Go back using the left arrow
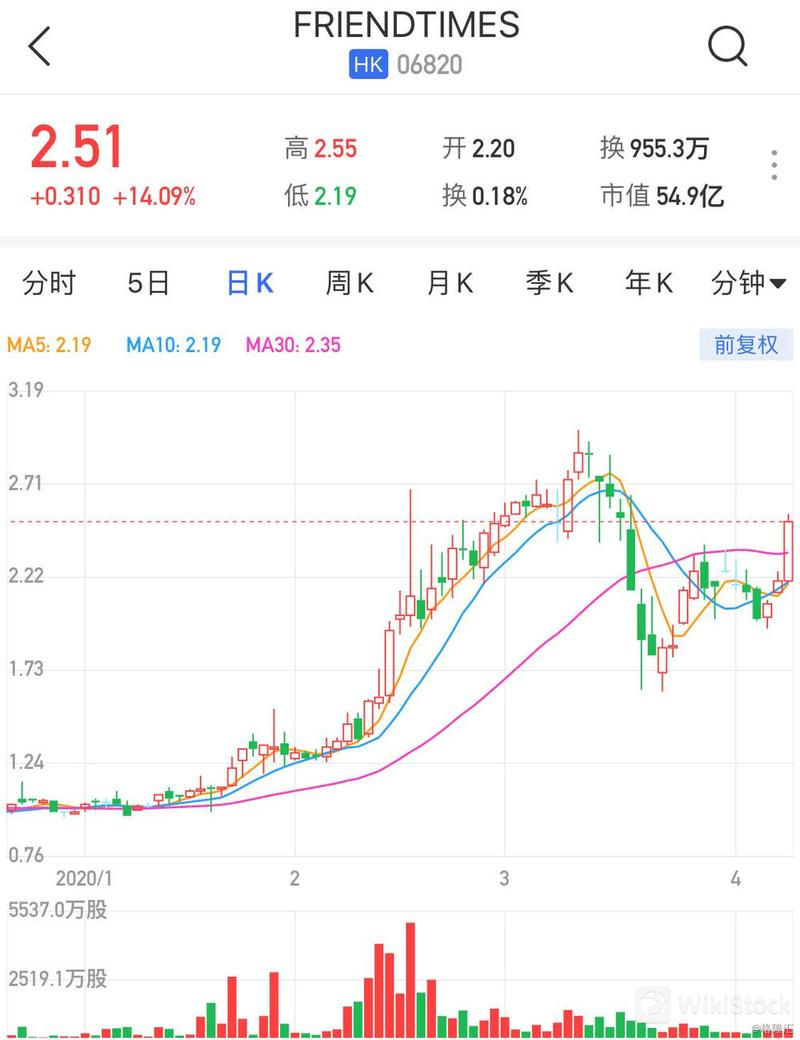Viewport: 800px width, 1040px height. point(39,47)
